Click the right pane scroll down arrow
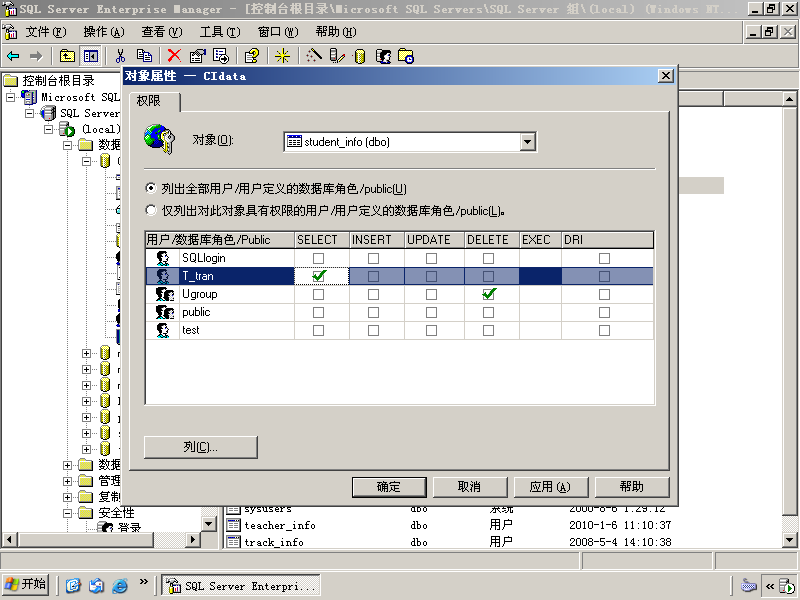This screenshot has height=600, width=800. point(789,540)
